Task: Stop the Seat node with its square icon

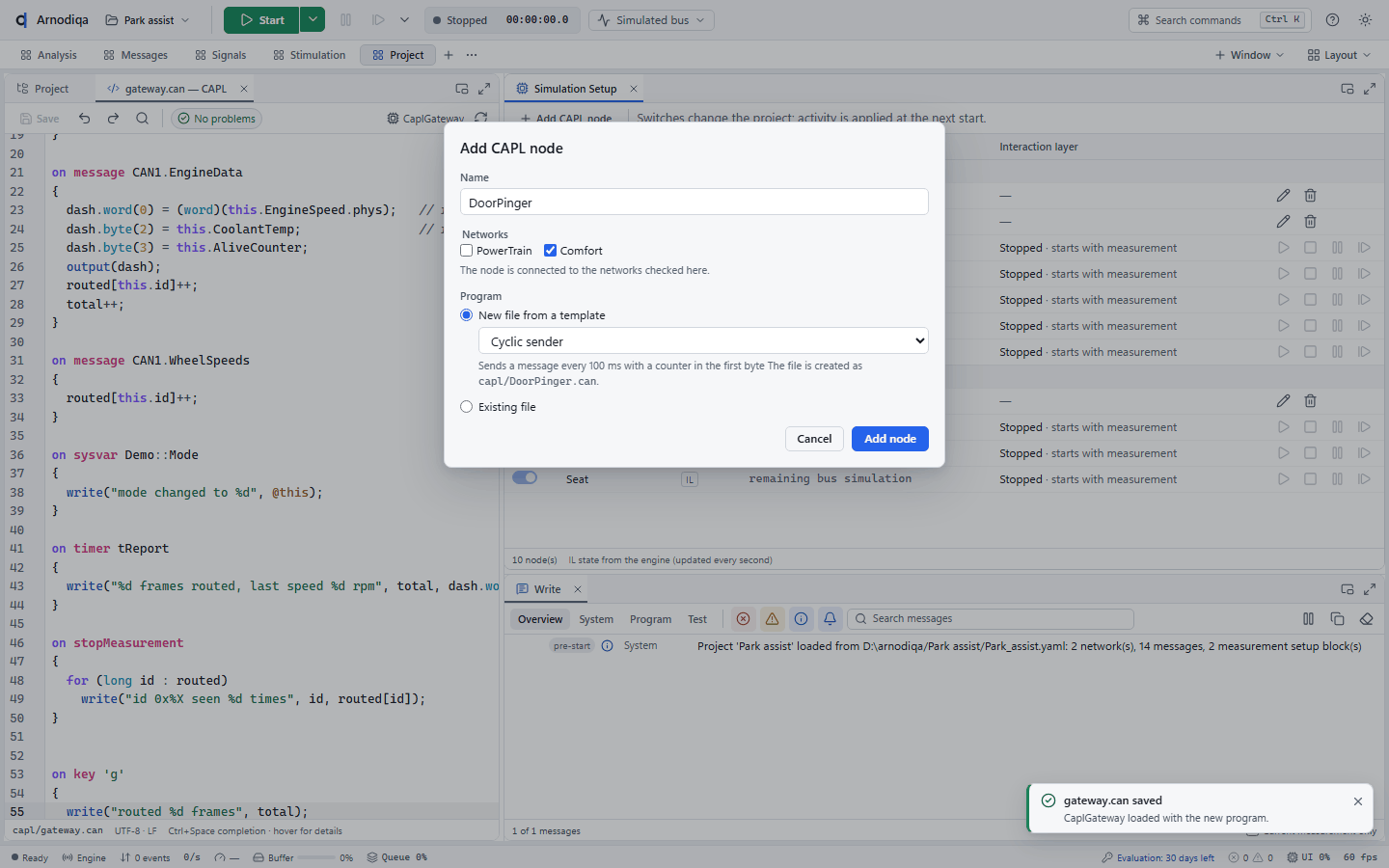Action: click(1310, 479)
